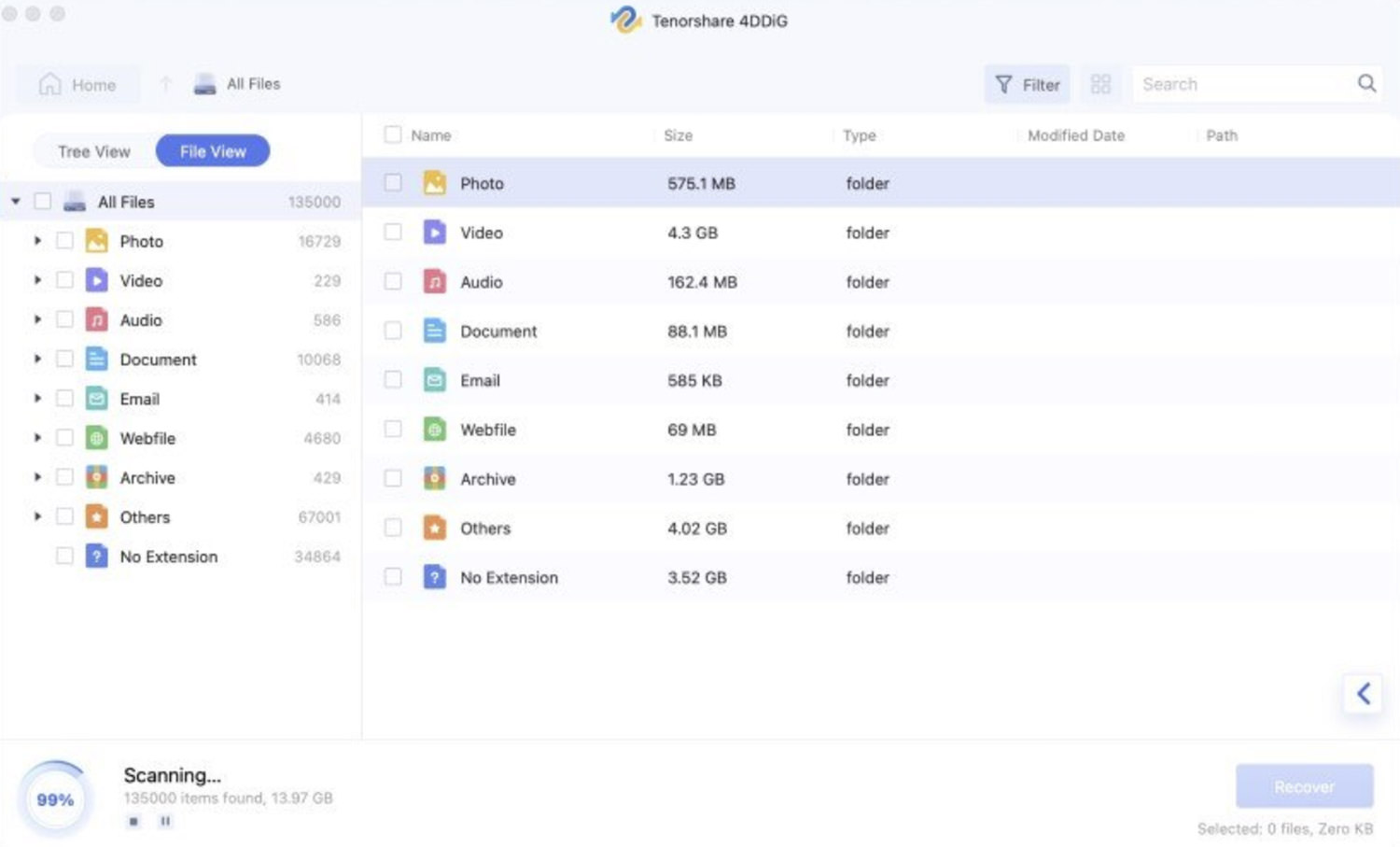Click the Audio folder icon in the file list

click(434, 281)
